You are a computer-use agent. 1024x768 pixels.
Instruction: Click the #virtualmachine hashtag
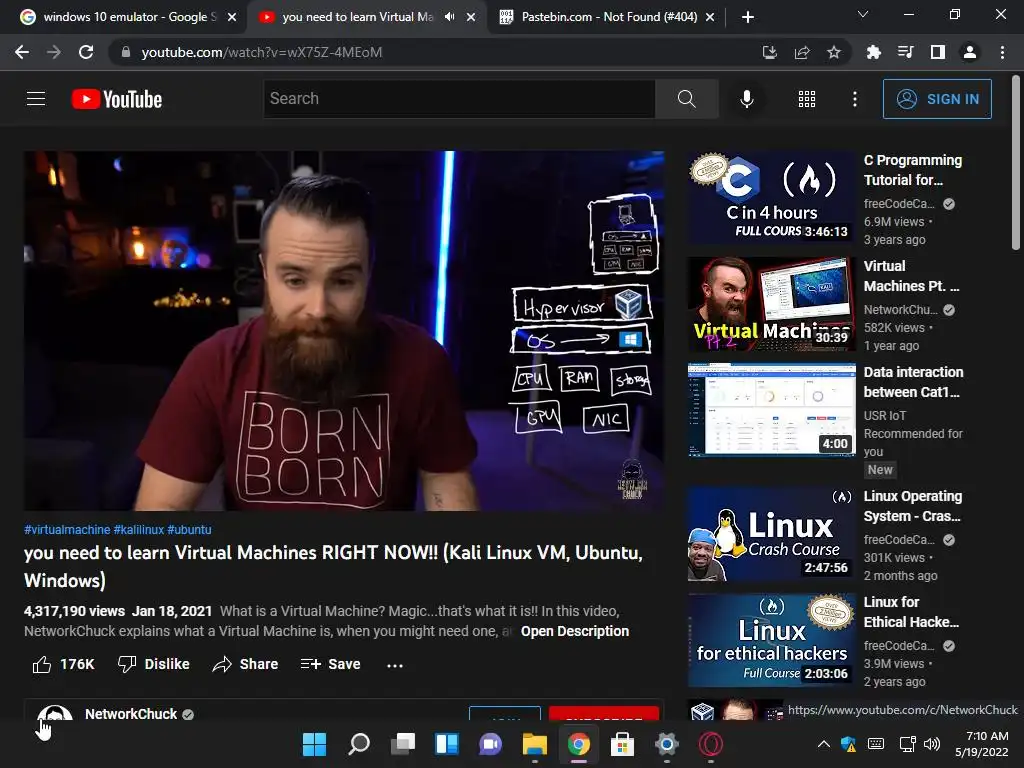(x=67, y=530)
